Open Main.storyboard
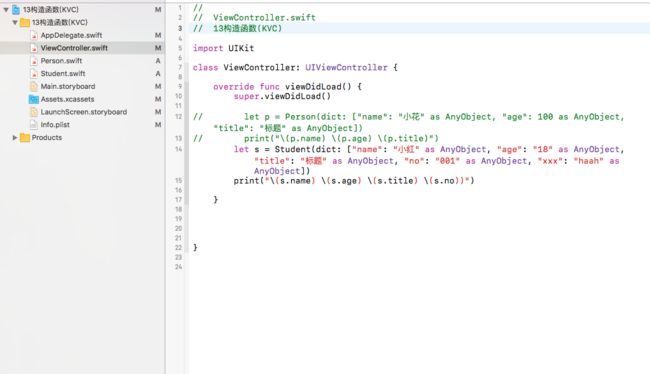Image resolution: width=650 pixels, height=374 pixels. (68, 87)
